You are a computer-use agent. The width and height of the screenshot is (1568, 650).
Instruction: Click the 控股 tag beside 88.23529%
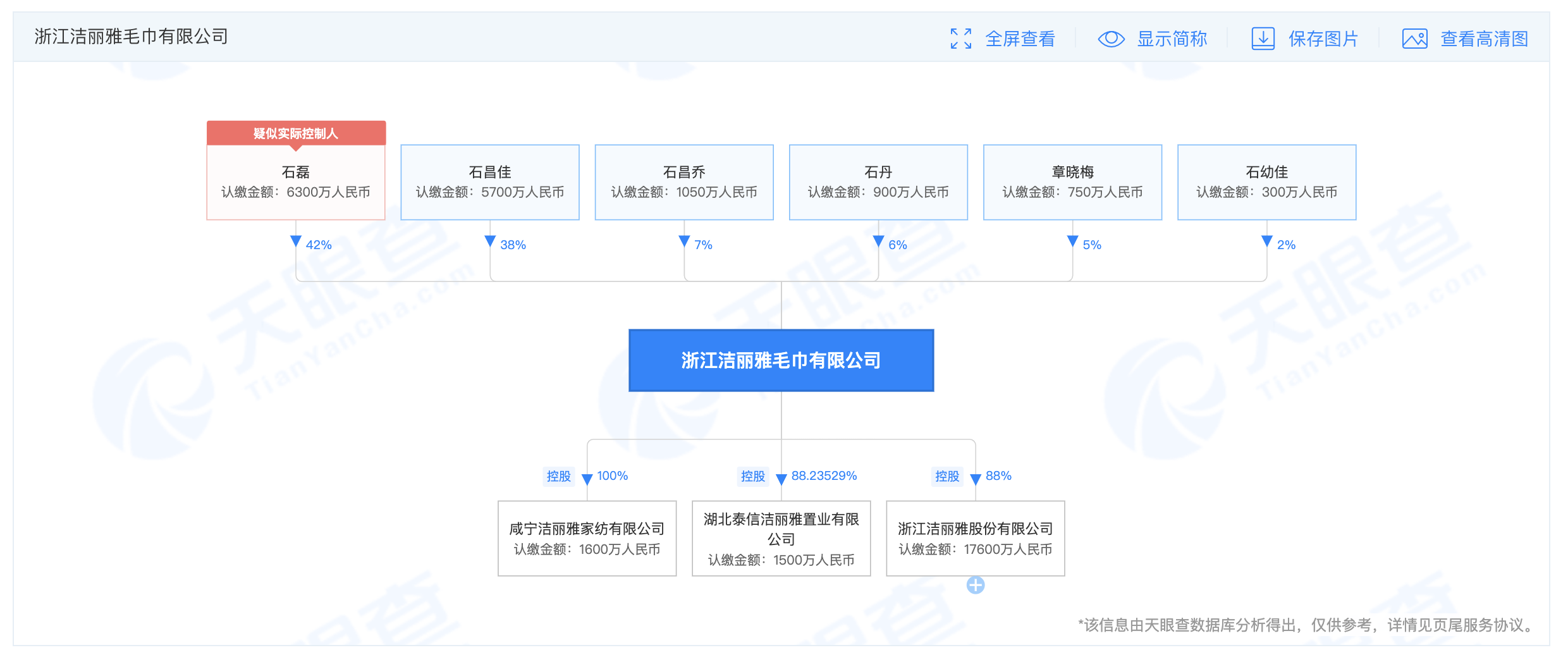(x=753, y=476)
